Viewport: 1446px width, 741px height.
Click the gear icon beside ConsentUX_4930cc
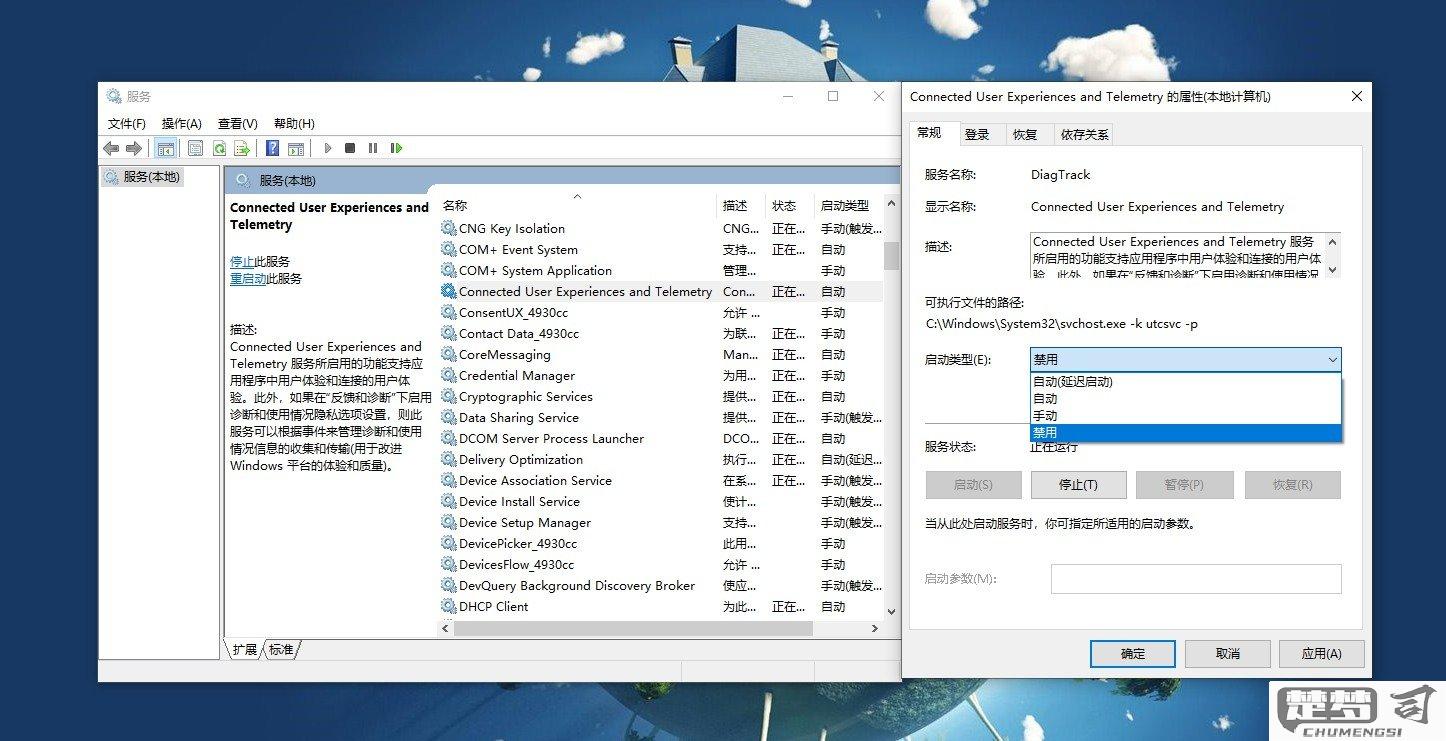[448, 312]
